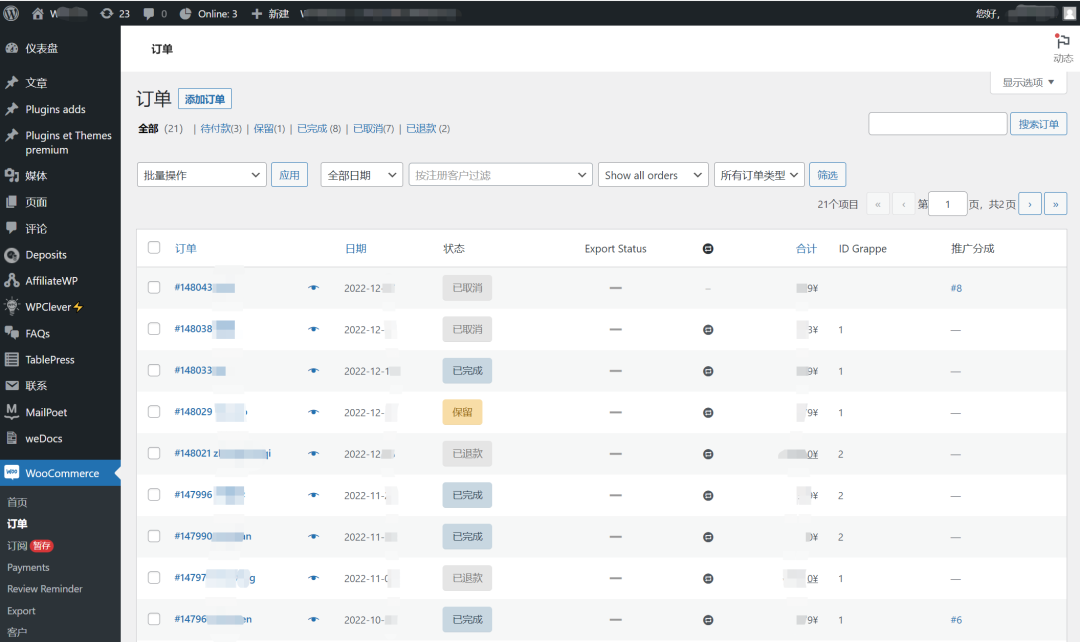
Task: Click the 添加订单 button
Action: click(x=204, y=98)
